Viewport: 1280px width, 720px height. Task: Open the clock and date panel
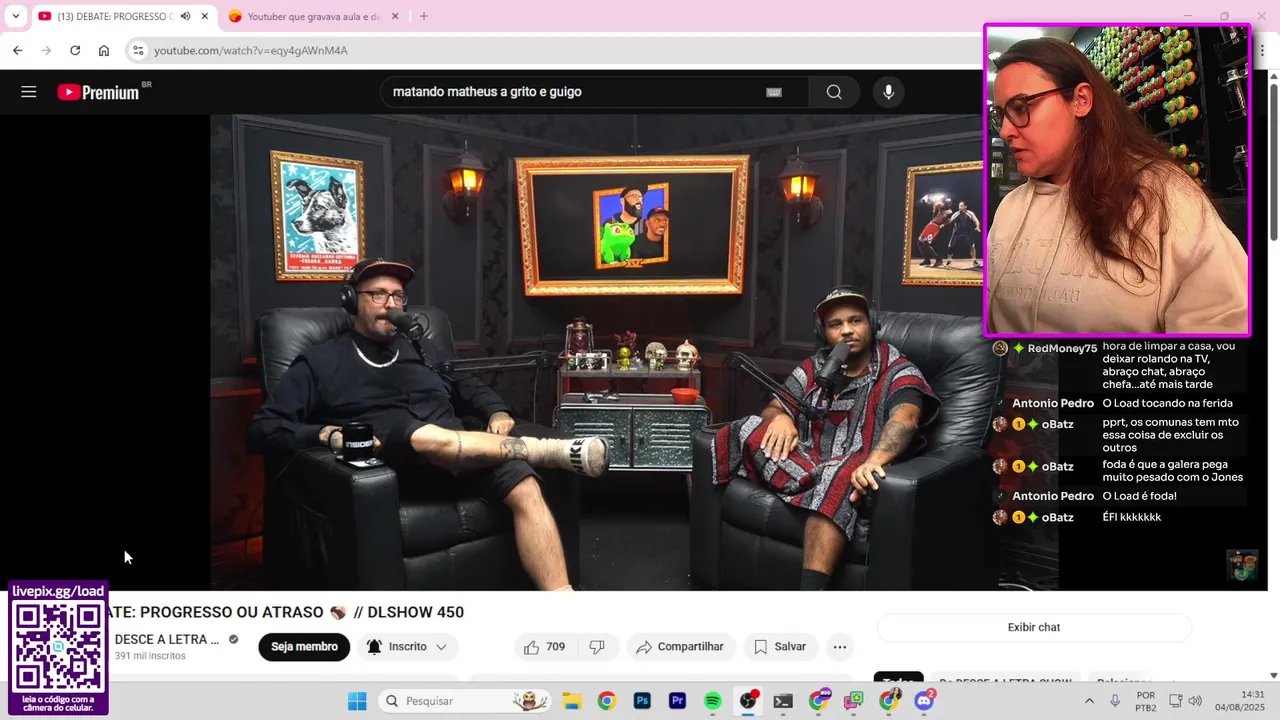click(1239, 701)
